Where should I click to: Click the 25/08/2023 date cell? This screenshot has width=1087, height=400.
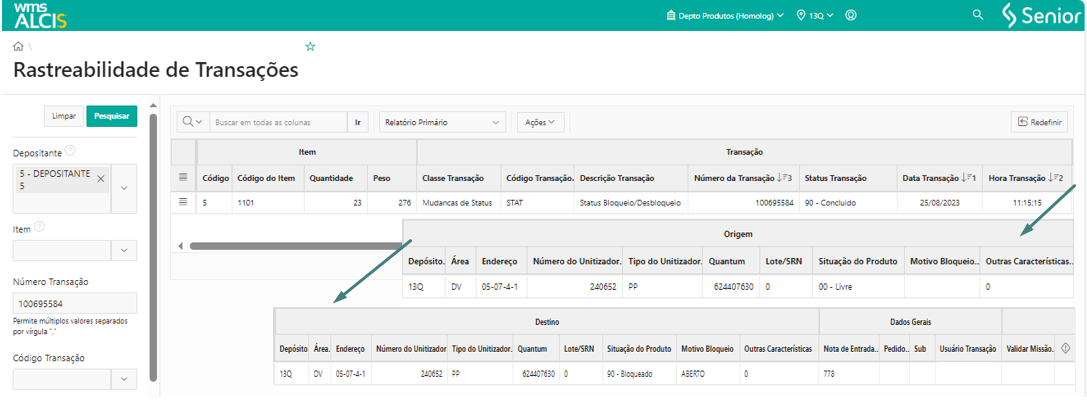(937, 202)
